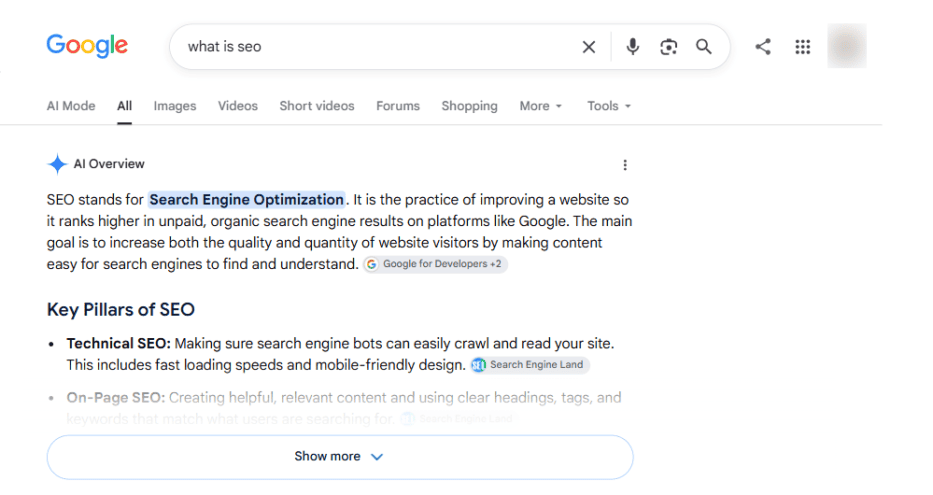This screenshot has height=495, width=933.
Task: Click highlighted 'Search Engine Optimization' text
Action: (246, 199)
